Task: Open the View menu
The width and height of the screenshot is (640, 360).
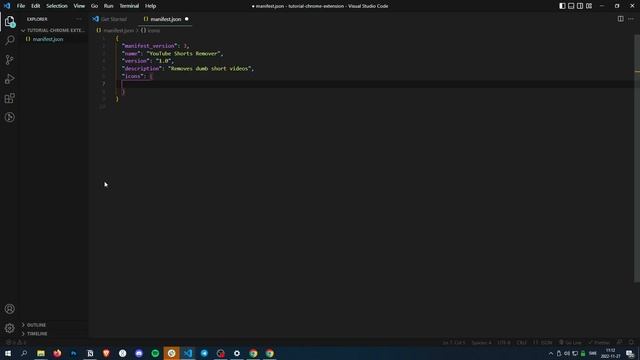Action: [x=79, y=6]
